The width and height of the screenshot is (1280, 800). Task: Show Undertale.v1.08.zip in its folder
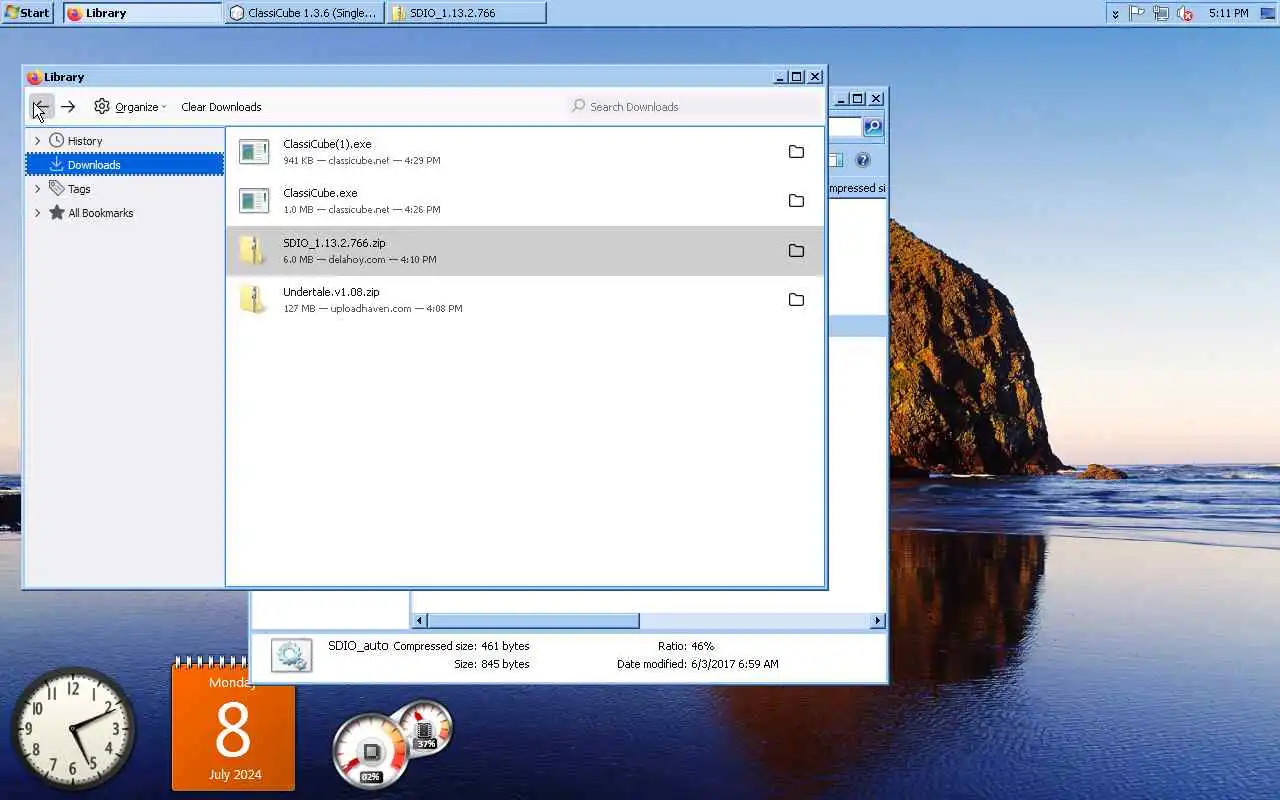(796, 300)
